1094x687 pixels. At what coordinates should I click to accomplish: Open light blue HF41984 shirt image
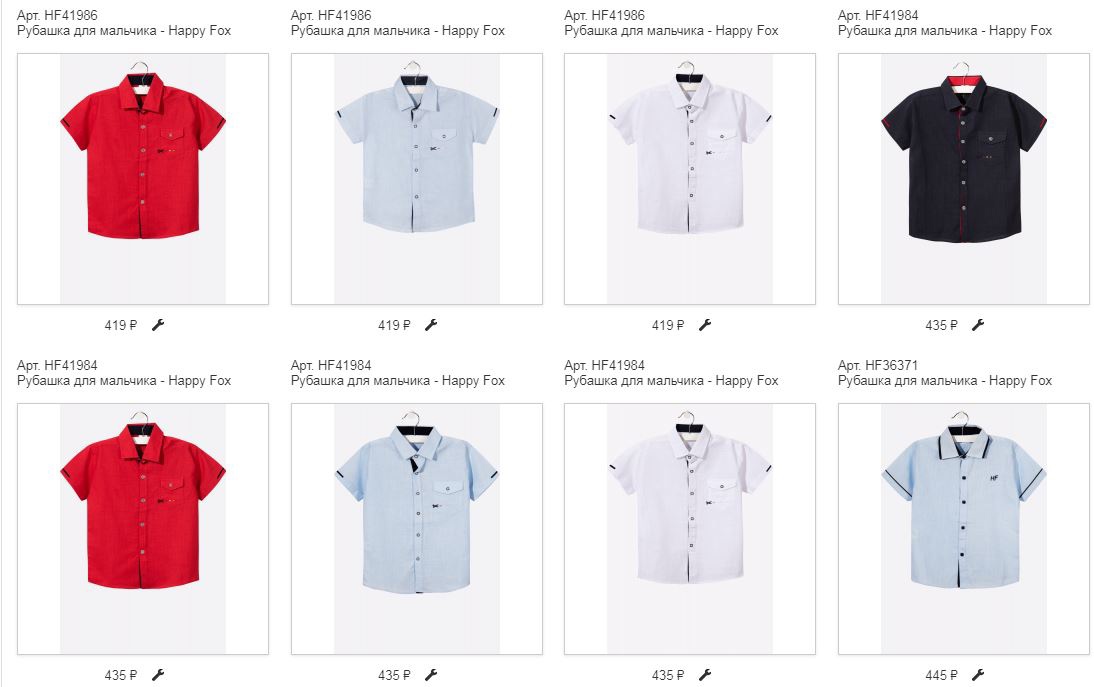pos(417,529)
